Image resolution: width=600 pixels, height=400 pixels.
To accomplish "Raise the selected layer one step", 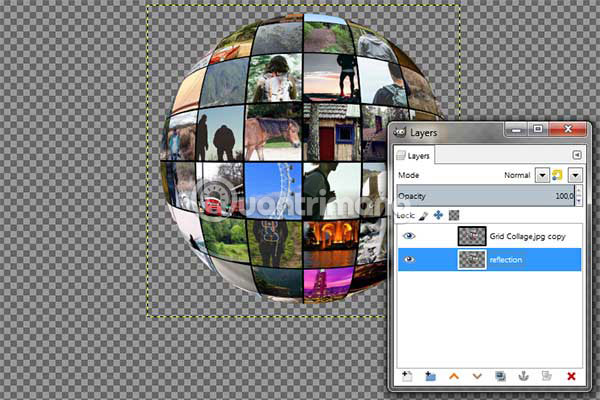I will [x=454, y=376].
